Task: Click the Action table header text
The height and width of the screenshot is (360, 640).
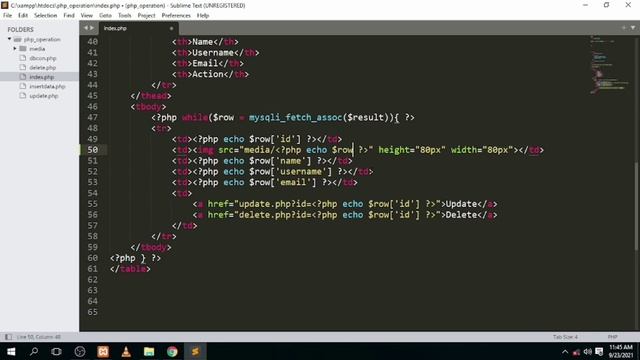Action: coord(208,74)
